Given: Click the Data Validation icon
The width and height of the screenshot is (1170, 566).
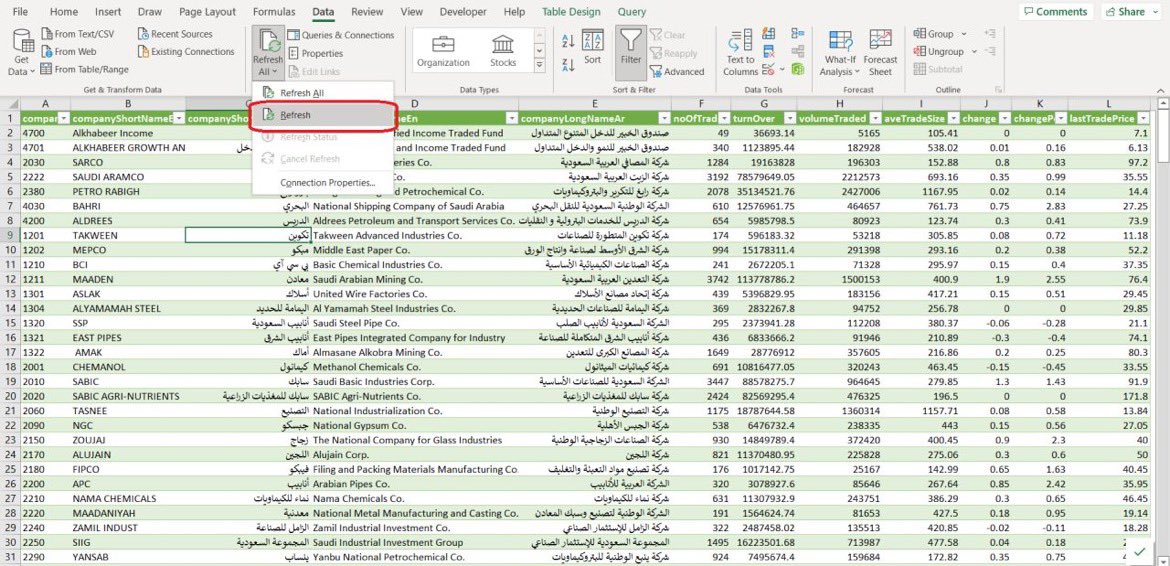Looking at the screenshot, I should point(768,70).
